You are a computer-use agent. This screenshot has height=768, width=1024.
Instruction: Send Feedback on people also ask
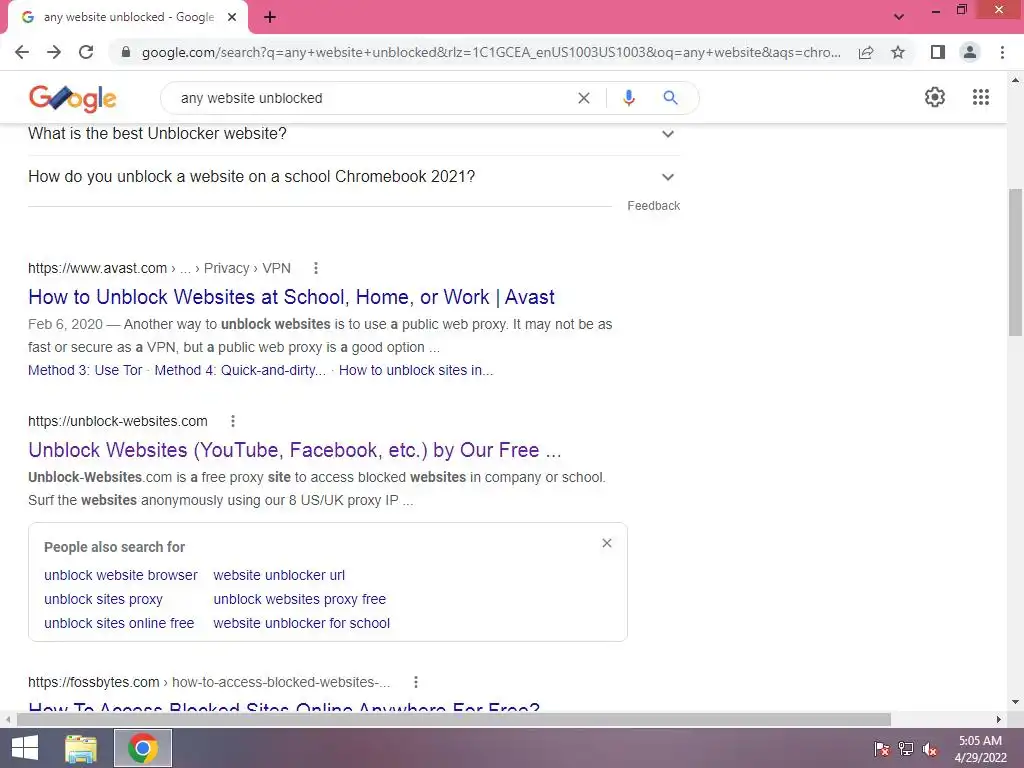click(x=653, y=206)
